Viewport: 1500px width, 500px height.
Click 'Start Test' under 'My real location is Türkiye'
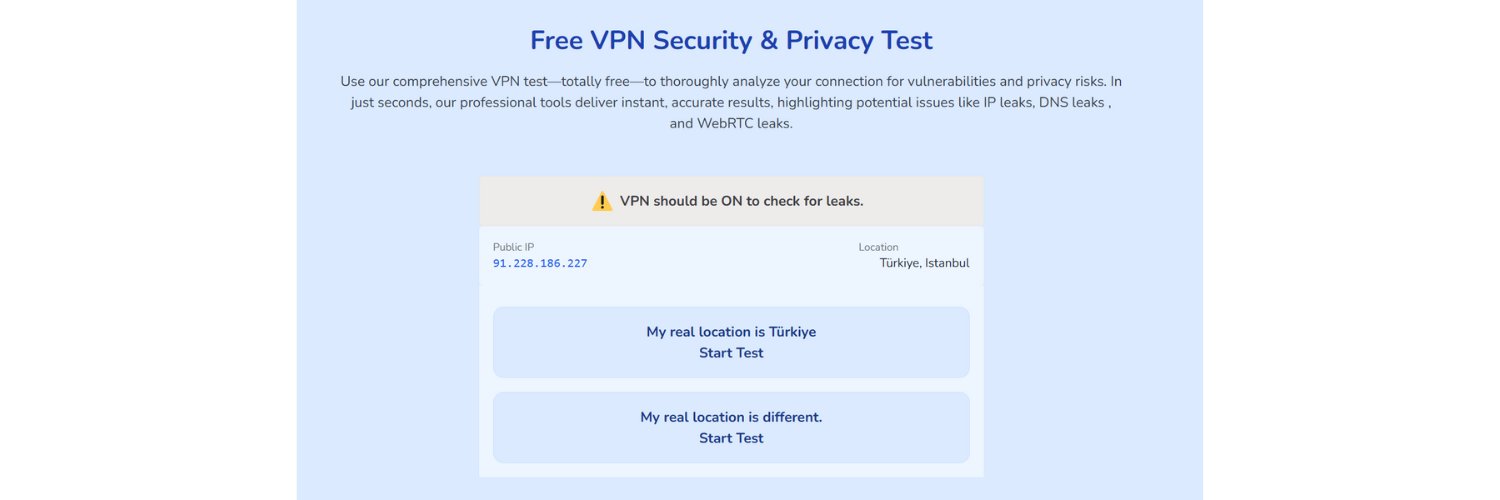(731, 353)
